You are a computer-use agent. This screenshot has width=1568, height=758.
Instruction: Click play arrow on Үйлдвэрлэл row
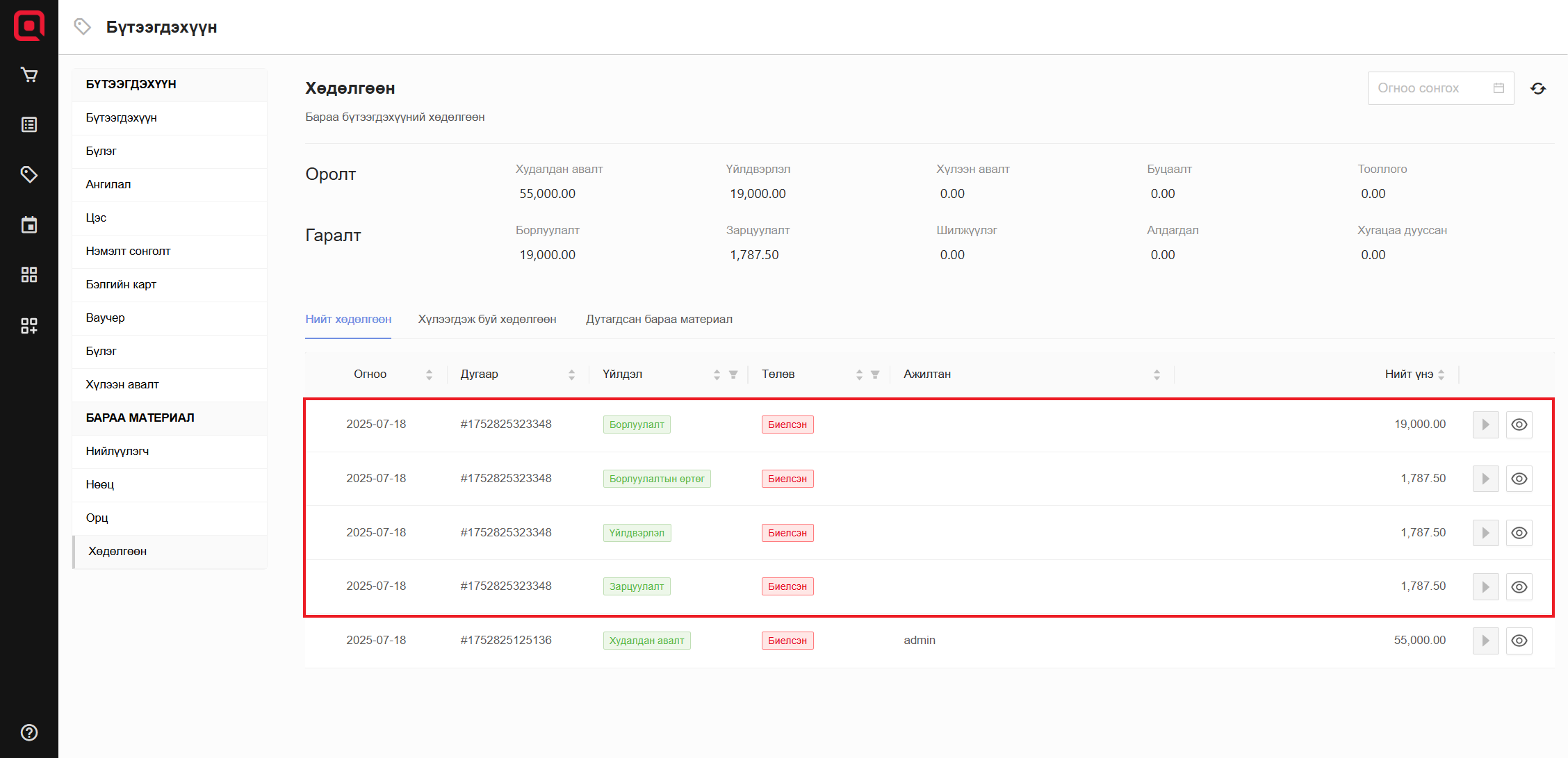[1485, 533]
